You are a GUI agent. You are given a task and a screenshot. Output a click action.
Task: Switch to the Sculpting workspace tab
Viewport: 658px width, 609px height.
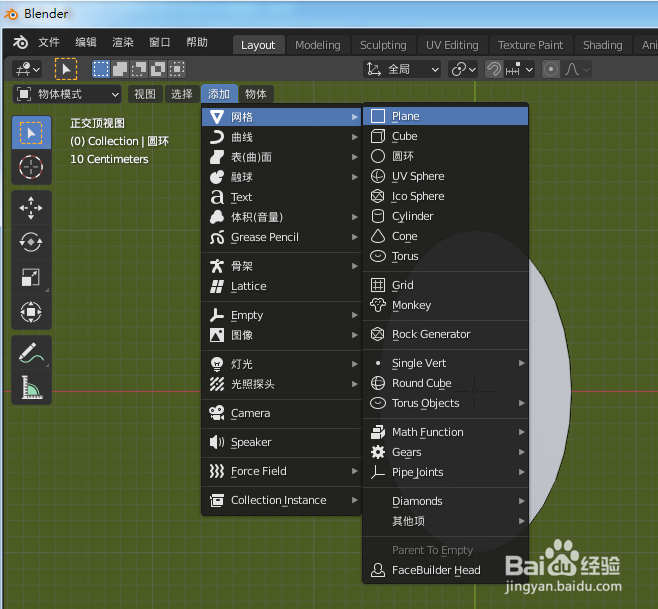click(x=383, y=45)
